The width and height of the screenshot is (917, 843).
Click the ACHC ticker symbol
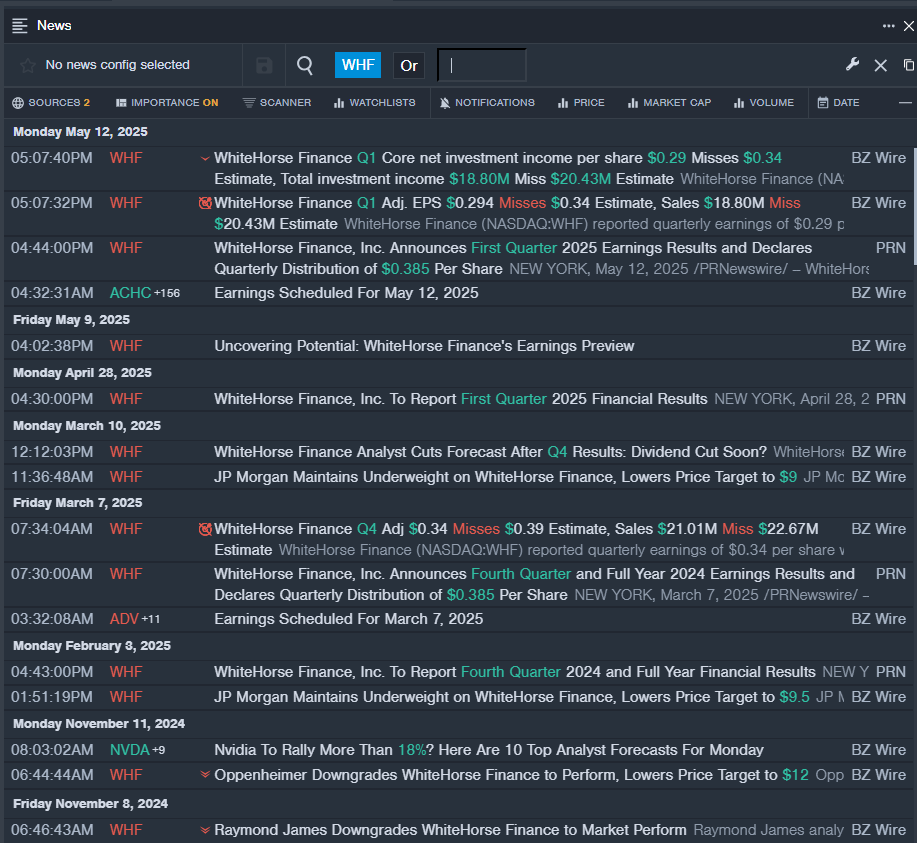(x=130, y=293)
